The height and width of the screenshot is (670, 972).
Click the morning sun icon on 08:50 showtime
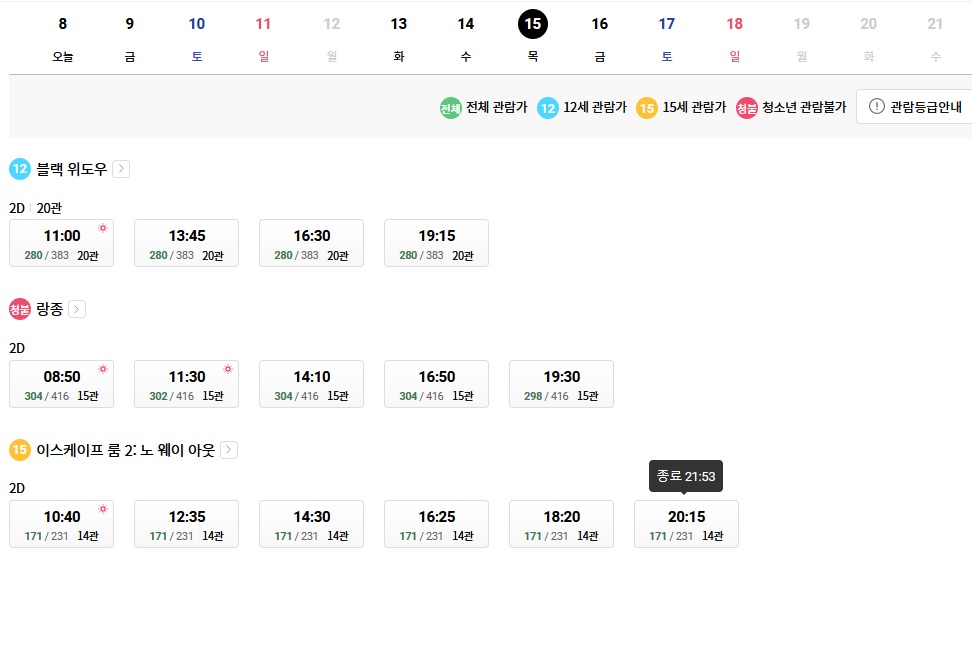point(103,369)
